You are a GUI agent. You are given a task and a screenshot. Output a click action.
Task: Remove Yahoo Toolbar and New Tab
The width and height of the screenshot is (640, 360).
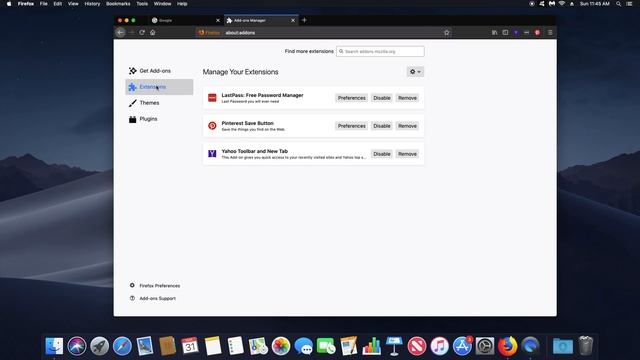(x=407, y=154)
